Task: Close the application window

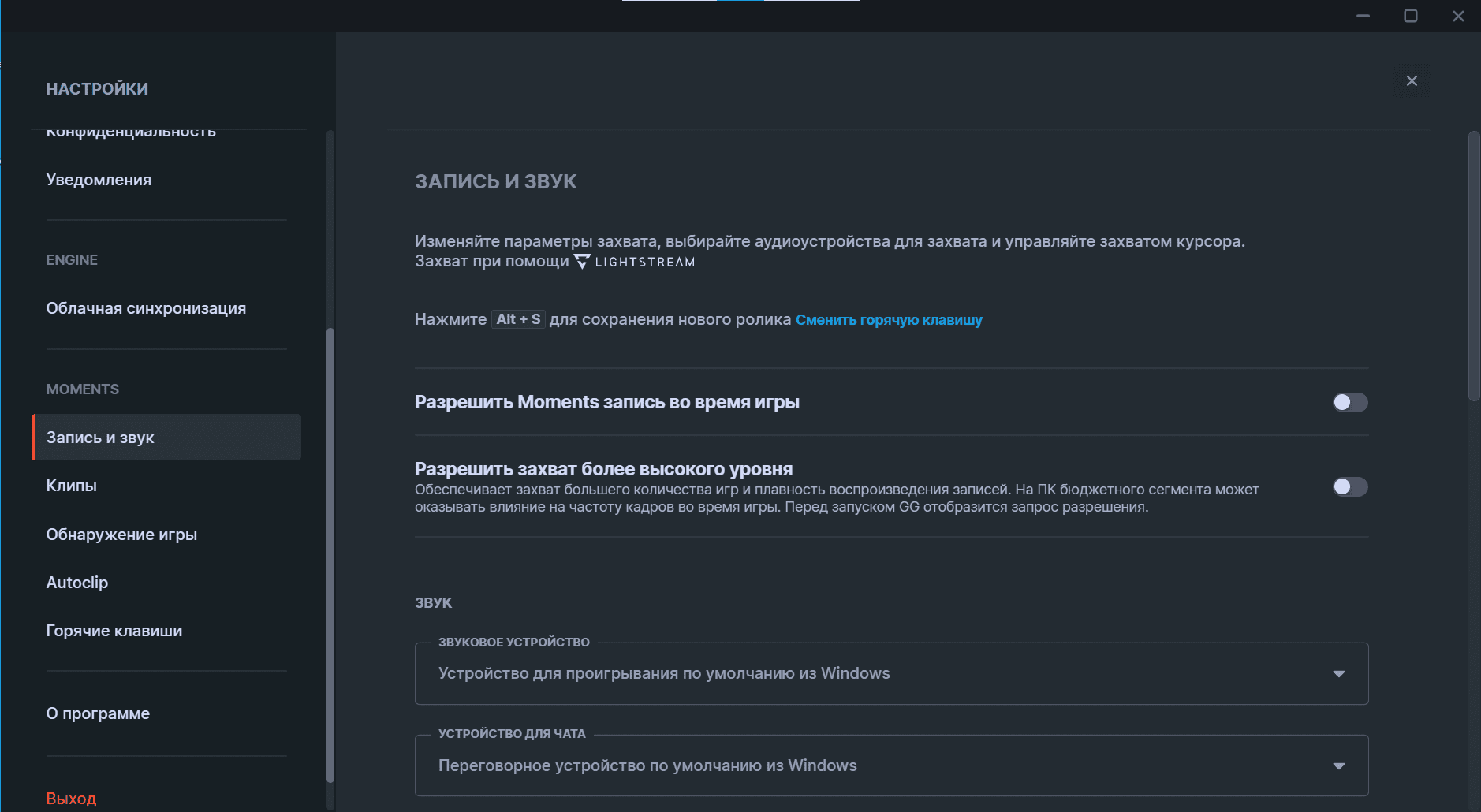Action: (x=1458, y=16)
